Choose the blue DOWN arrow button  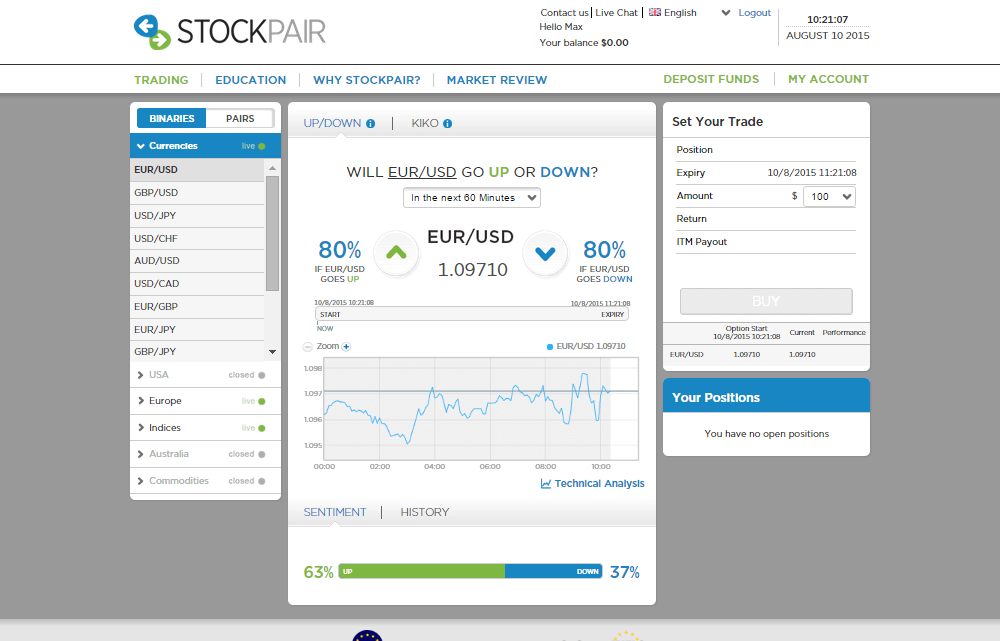click(x=545, y=253)
